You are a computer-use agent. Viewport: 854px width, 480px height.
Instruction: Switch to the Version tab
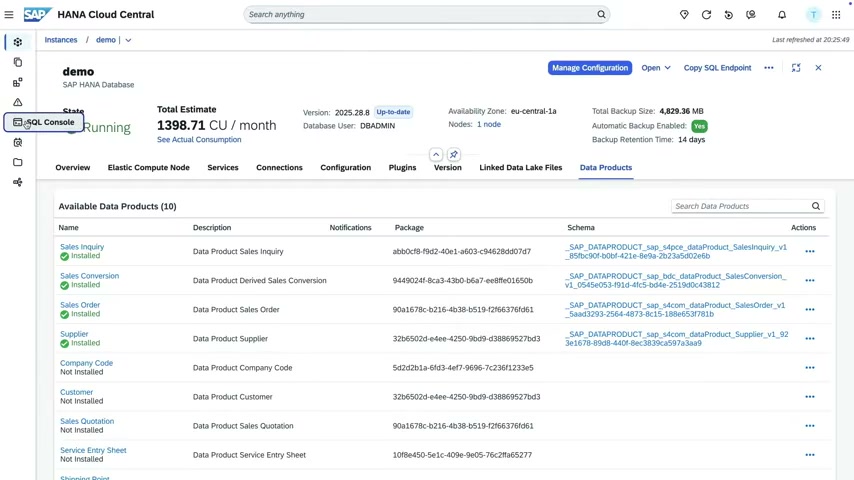coord(448,167)
